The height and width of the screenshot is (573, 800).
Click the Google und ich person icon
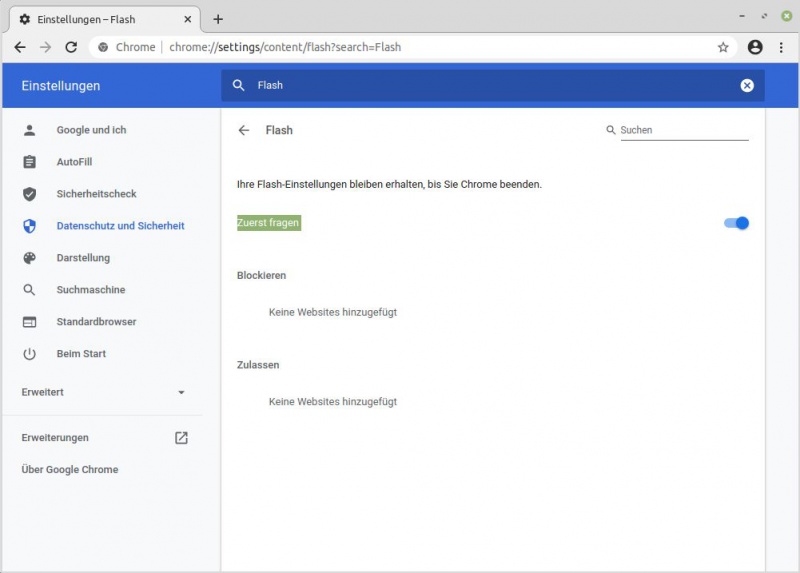click(30, 130)
